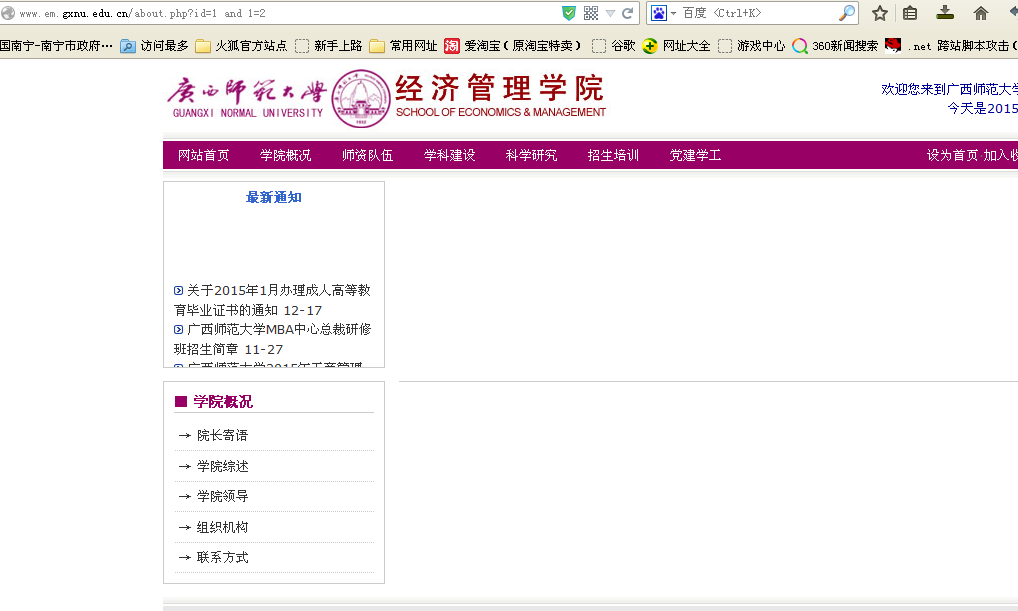Screen dimensions: 1018x611
Task: Open the 常用网址 bookmark folder
Action: tap(403, 45)
